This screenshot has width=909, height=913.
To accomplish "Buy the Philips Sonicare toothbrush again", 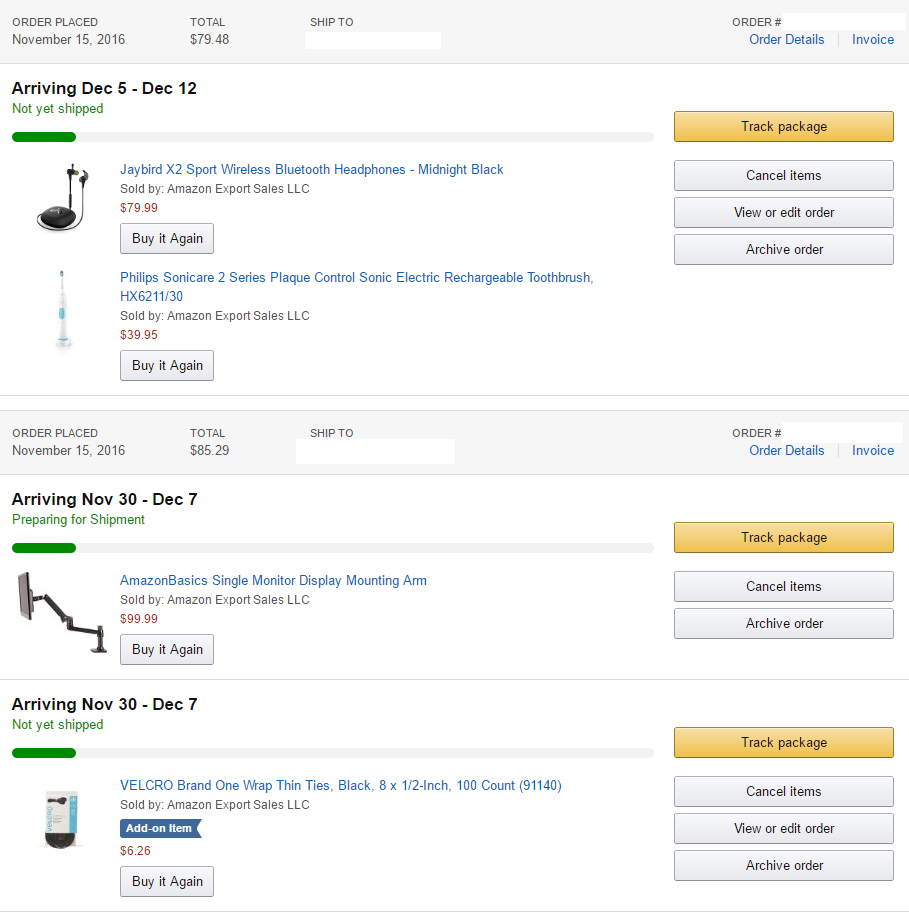I will [167, 366].
